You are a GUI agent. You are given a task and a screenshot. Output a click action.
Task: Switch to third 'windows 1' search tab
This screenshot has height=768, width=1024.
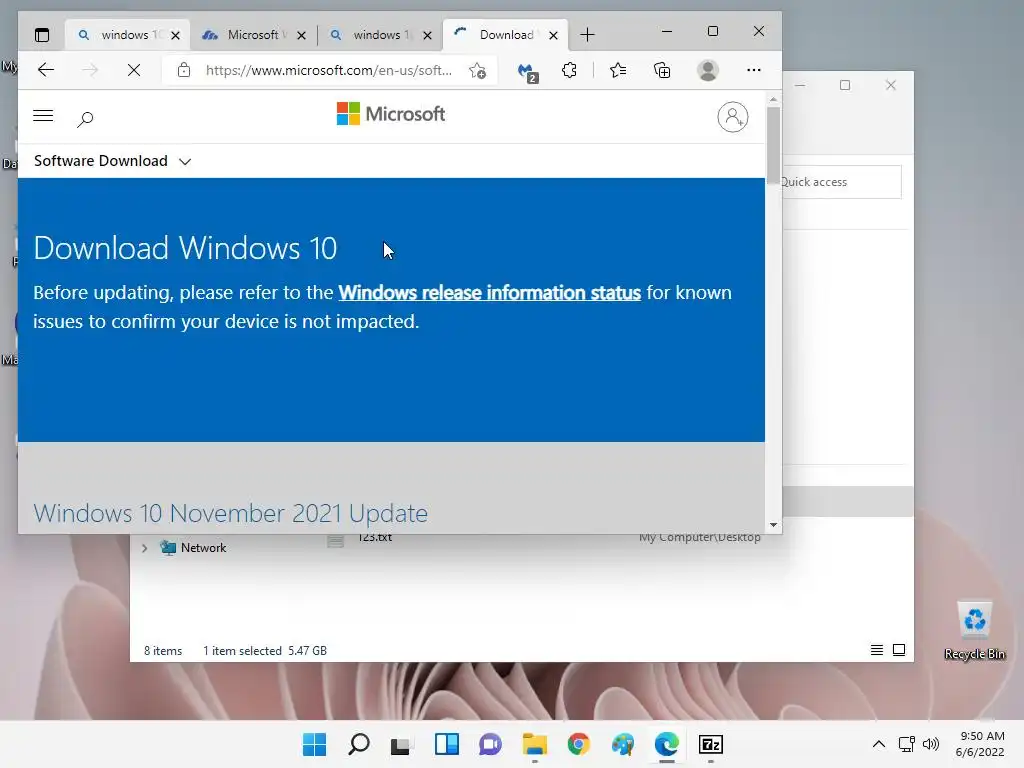(x=379, y=35)
